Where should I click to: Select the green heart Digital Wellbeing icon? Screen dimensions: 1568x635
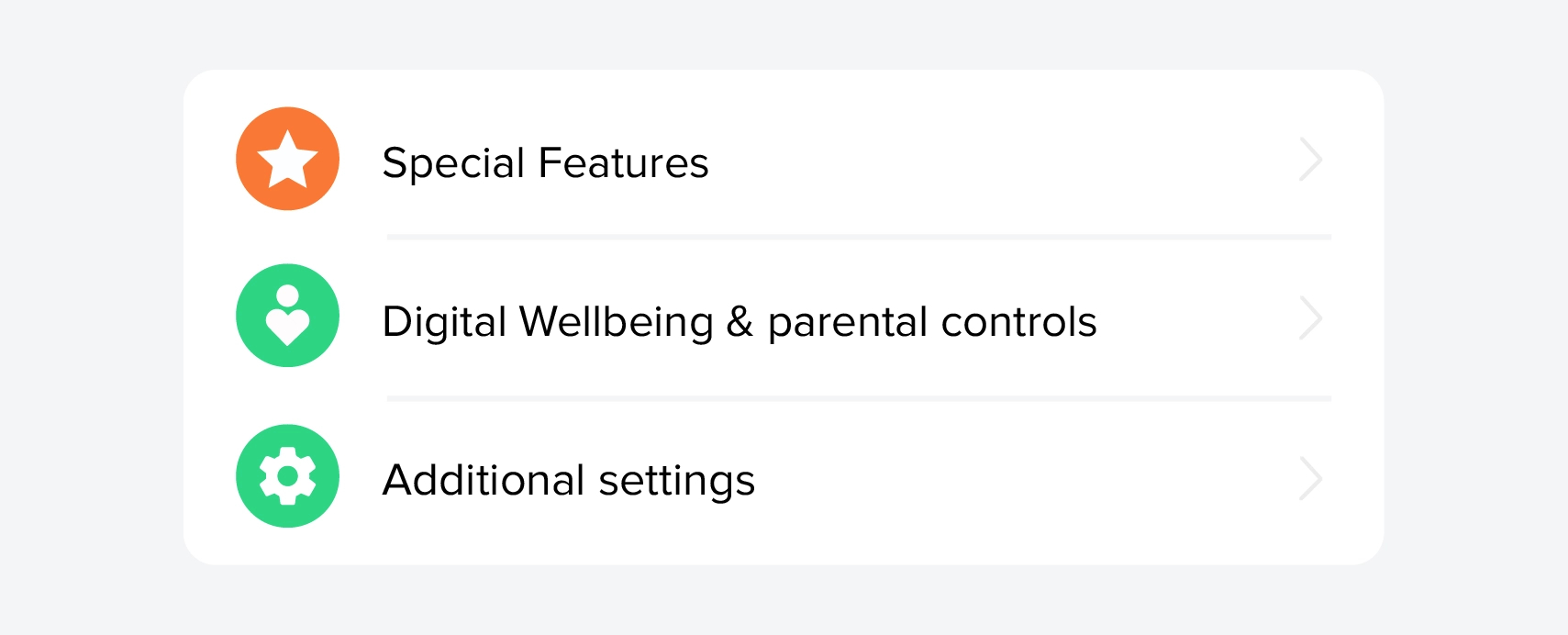[x=287, y=315]
